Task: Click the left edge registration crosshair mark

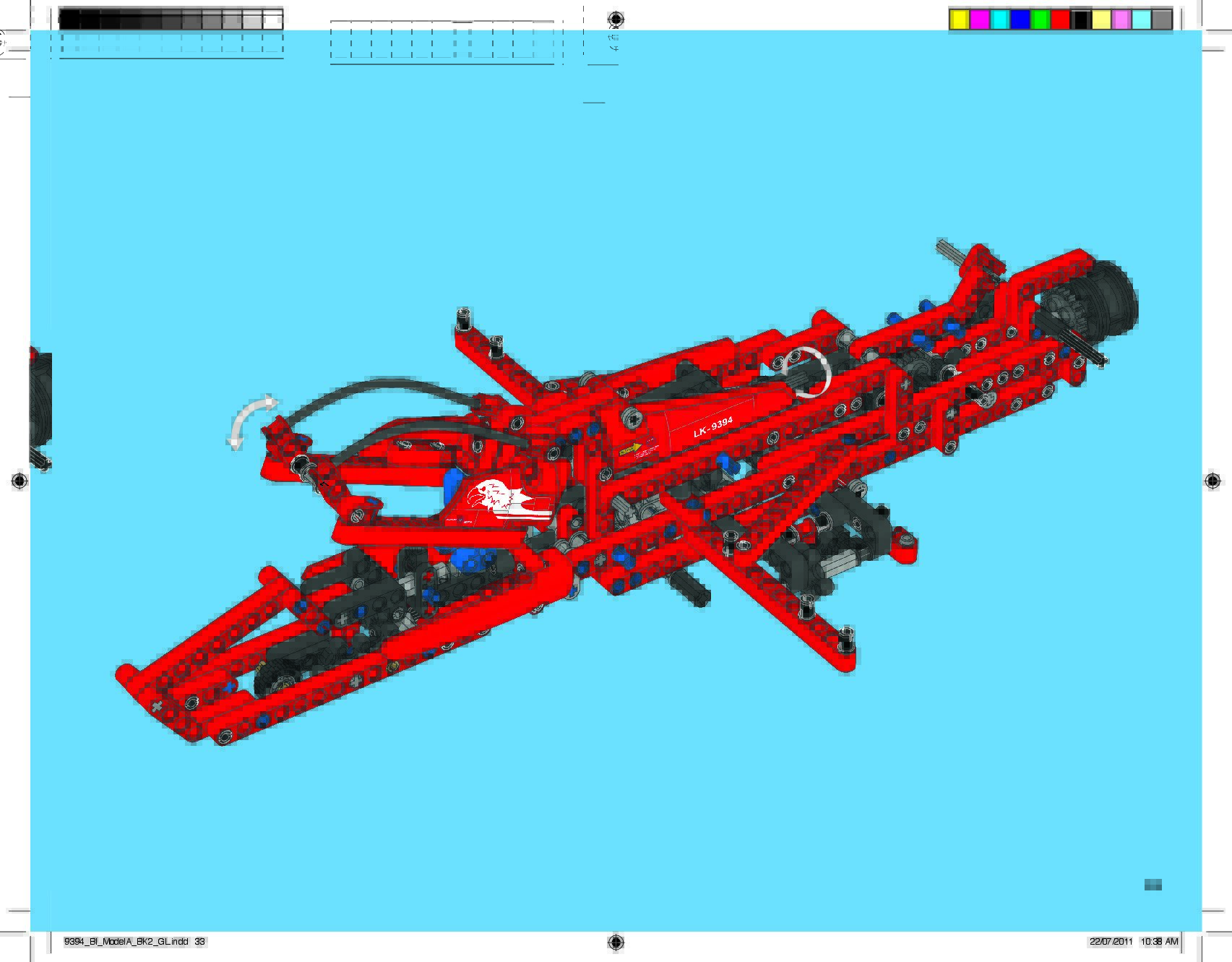Action: (20, 481)
